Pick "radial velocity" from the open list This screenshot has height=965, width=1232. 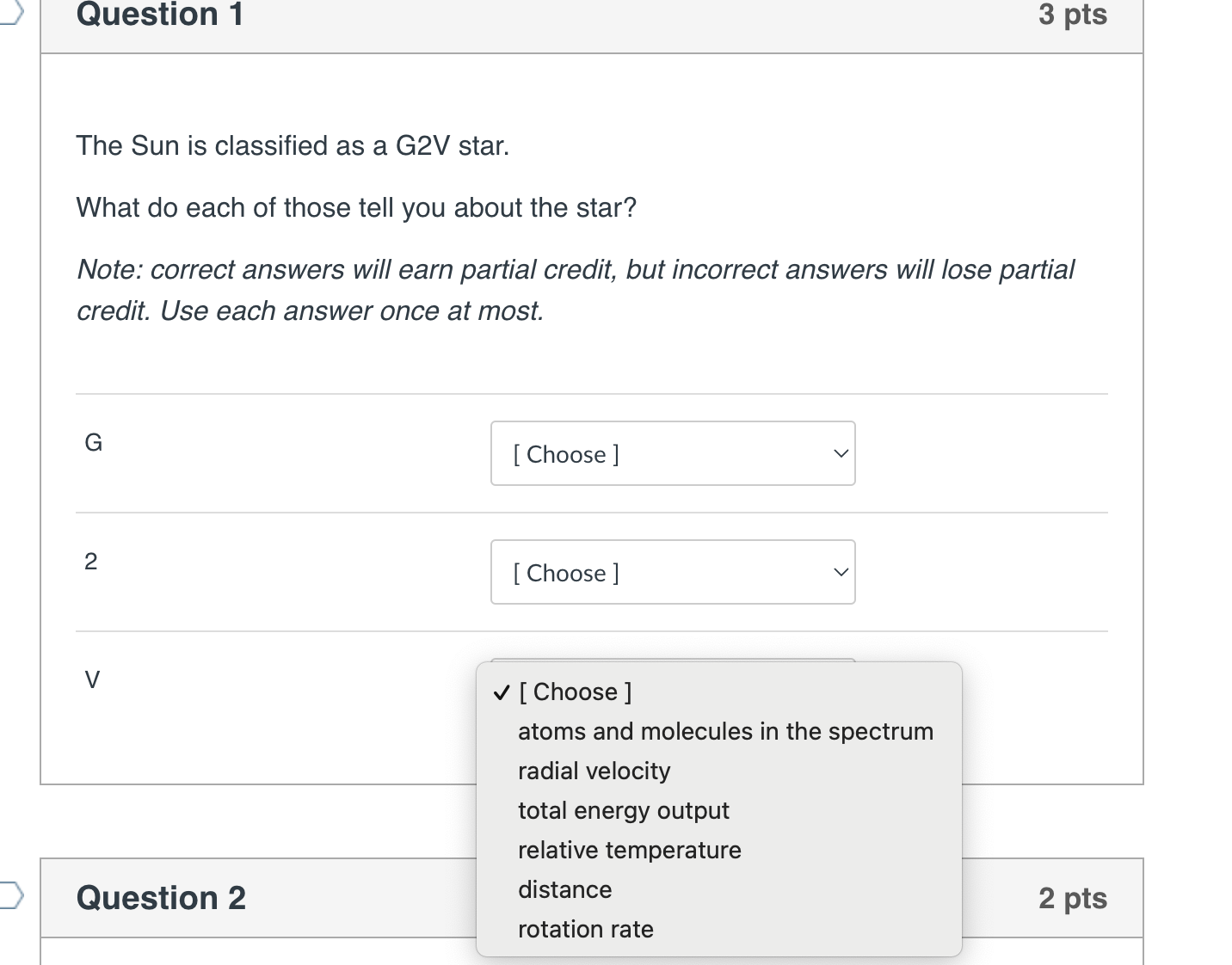coord(594,771)
